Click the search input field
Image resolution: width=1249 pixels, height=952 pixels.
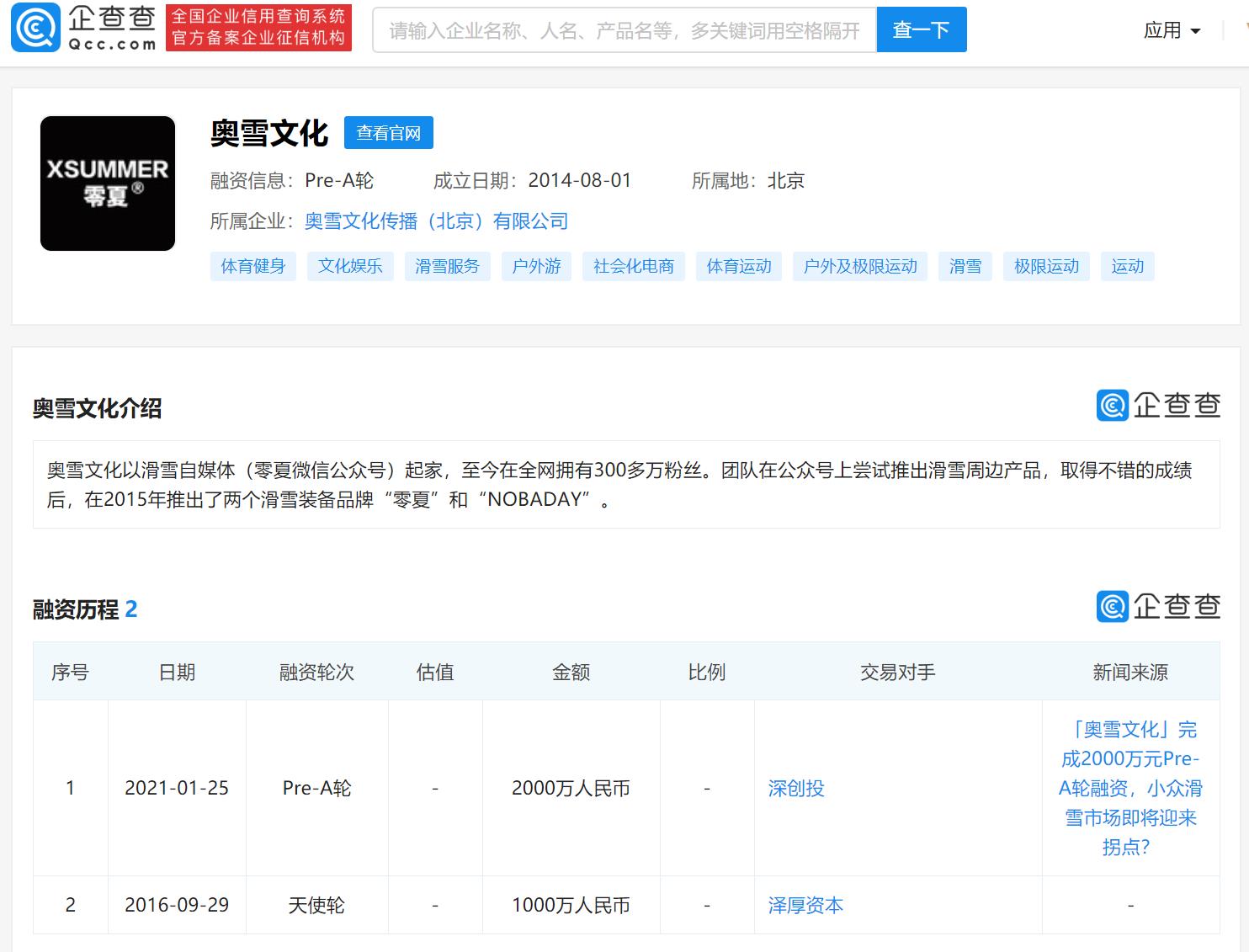tap(624, 30)
